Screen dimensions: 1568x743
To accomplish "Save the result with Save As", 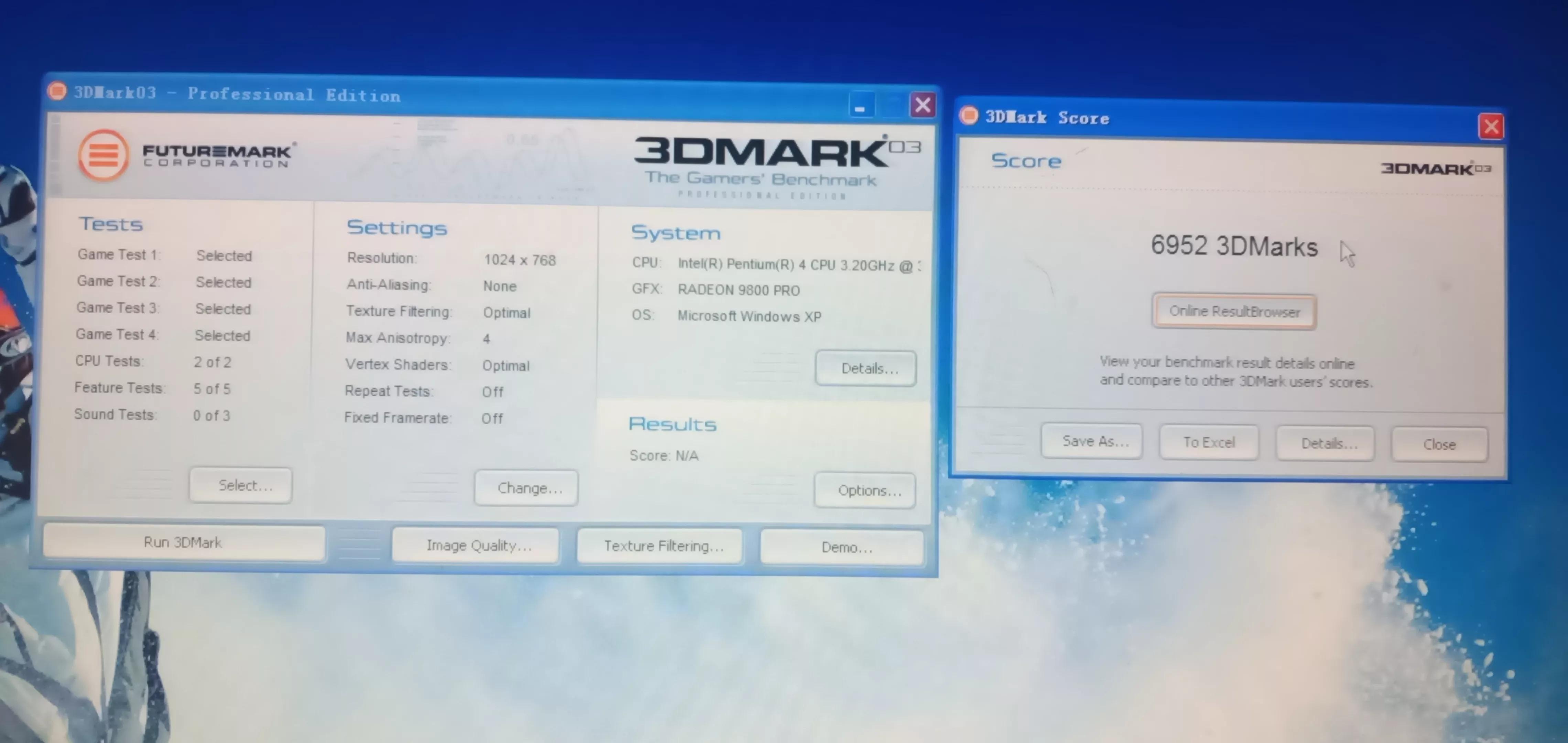I will coord(1091,441).
